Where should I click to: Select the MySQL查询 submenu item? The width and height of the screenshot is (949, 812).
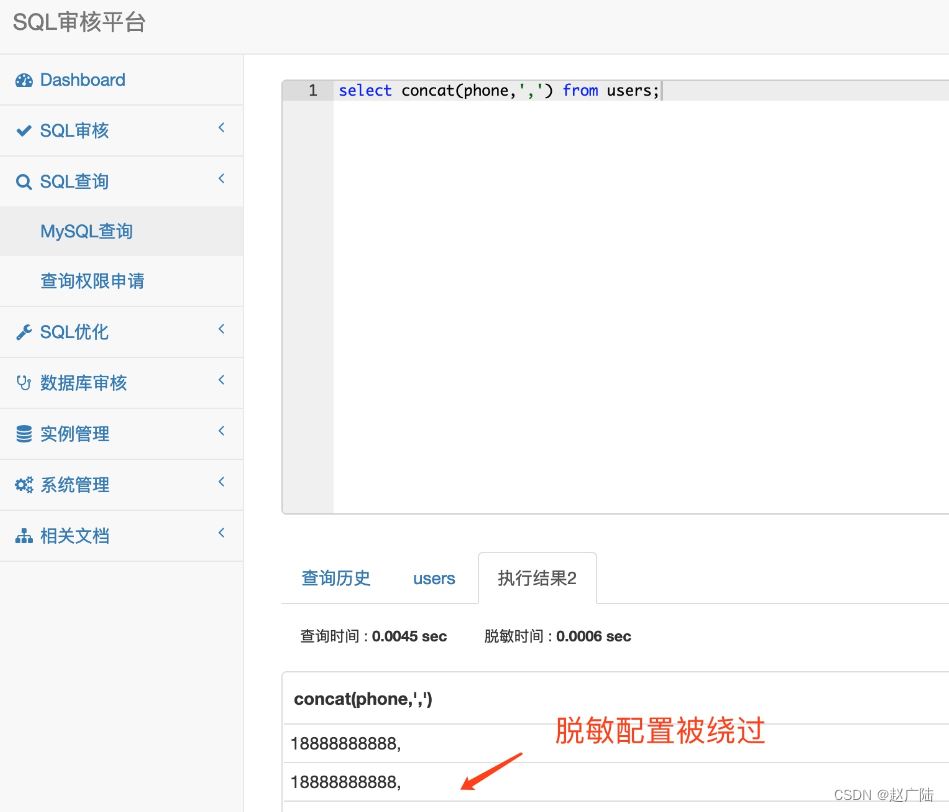coord(121,231)
